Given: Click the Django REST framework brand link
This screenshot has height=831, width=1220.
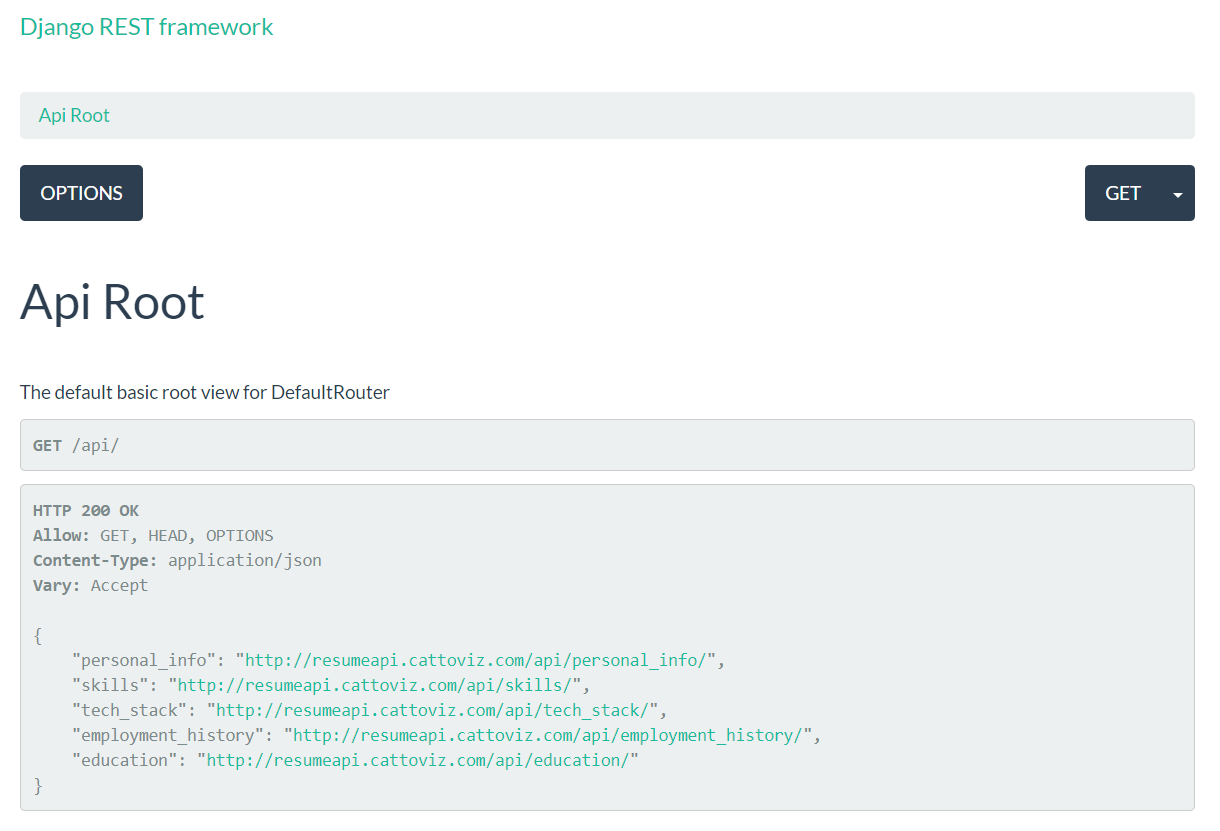Looking at the screenshot, I should click(146, 27).
